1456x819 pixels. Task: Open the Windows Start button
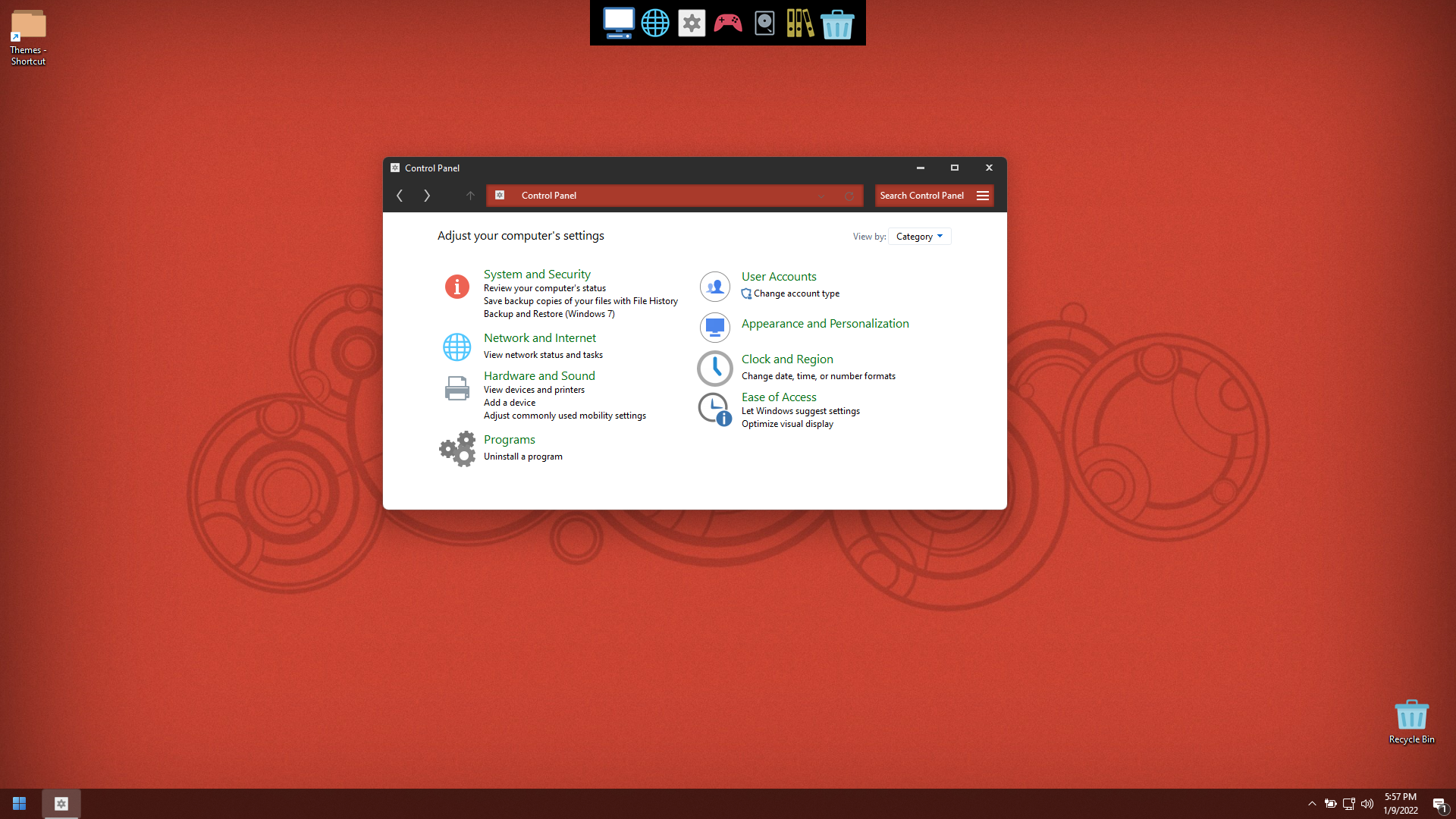[x=20, y=804]
